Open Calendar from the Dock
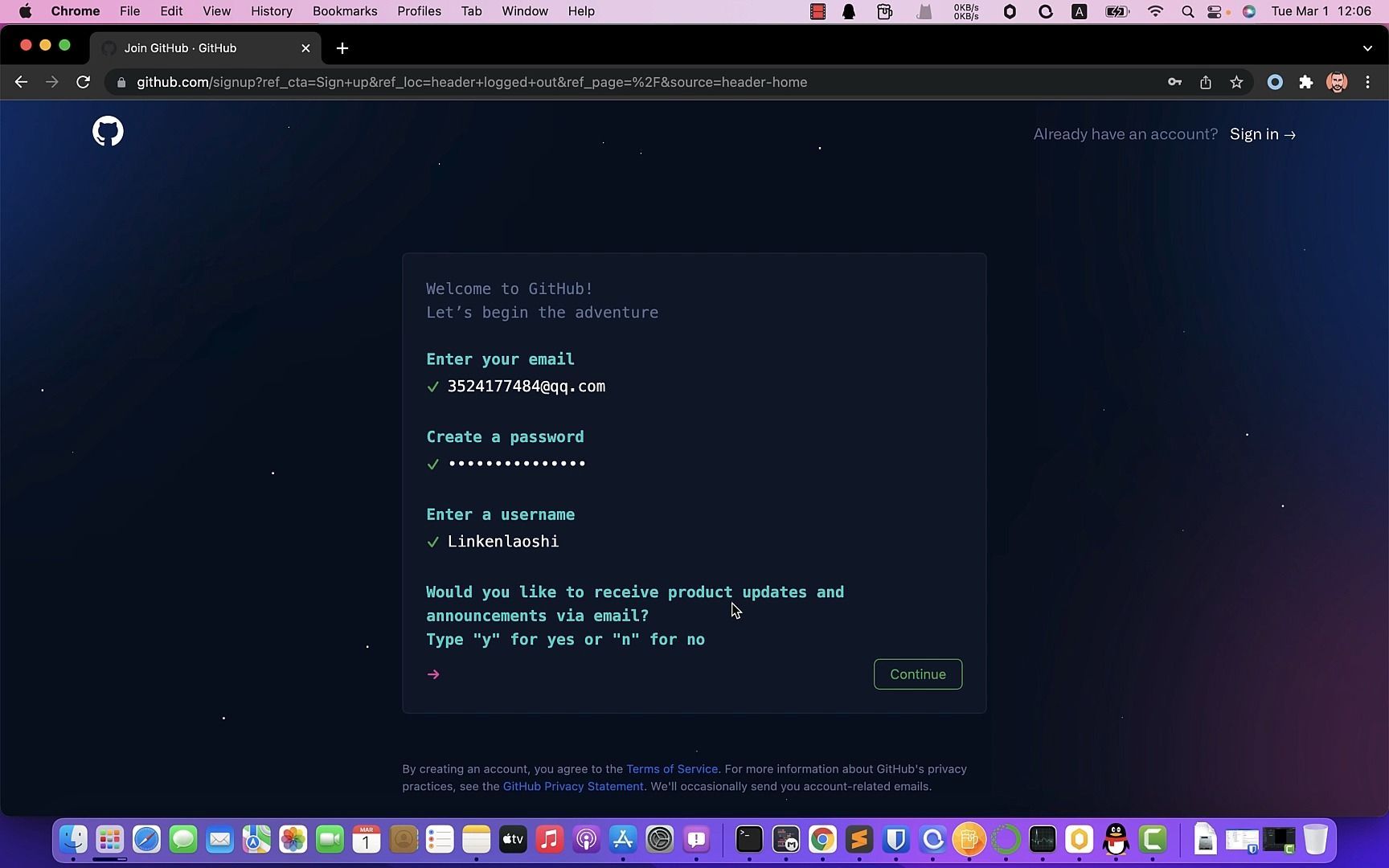This screenshot has width=1389, height=868. point(366,840)
